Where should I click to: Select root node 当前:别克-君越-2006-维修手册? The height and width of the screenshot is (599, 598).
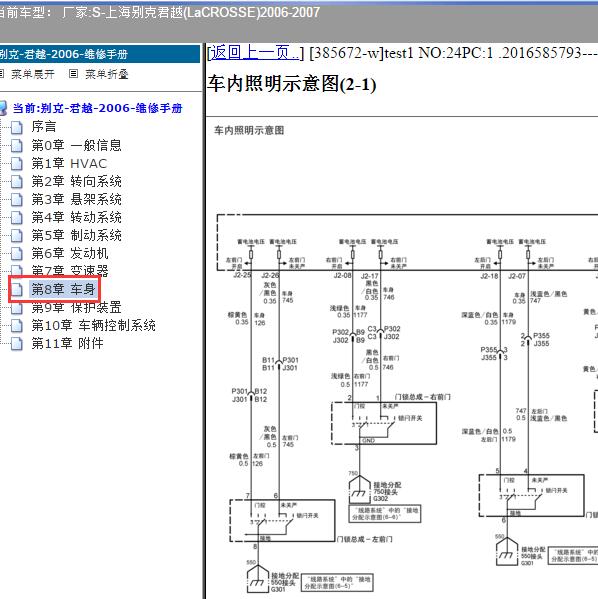[97, 108]
